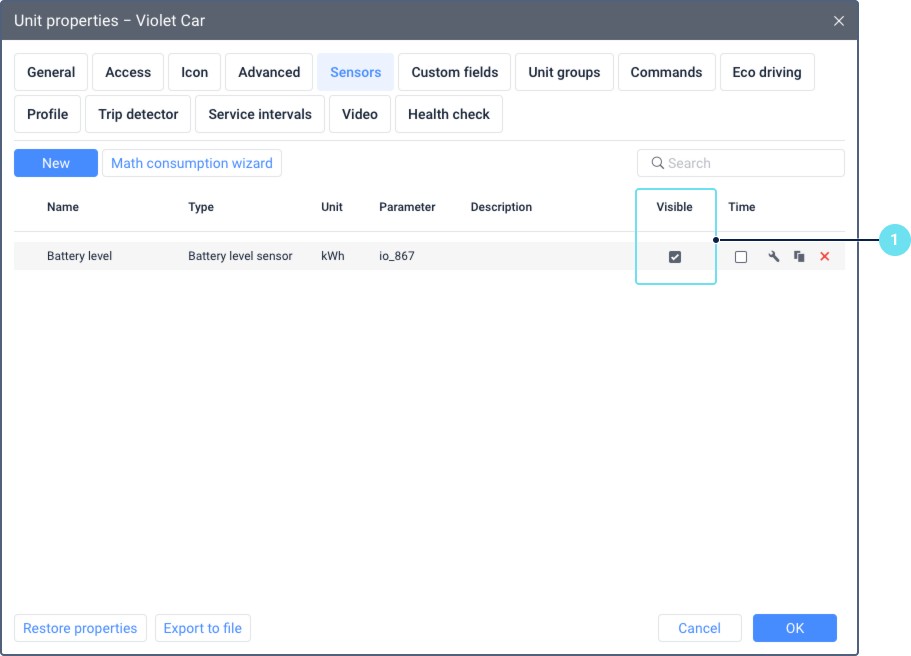Launch the Math consumption wizard
This screenshot has height=656, width=911.
[192, 163]
